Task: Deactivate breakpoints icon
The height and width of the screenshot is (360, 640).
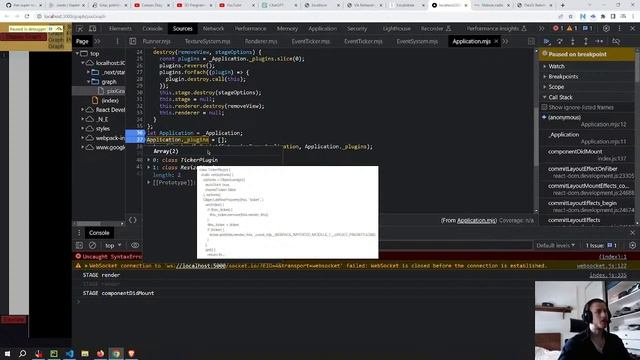Action: click(x=616, y=41)
